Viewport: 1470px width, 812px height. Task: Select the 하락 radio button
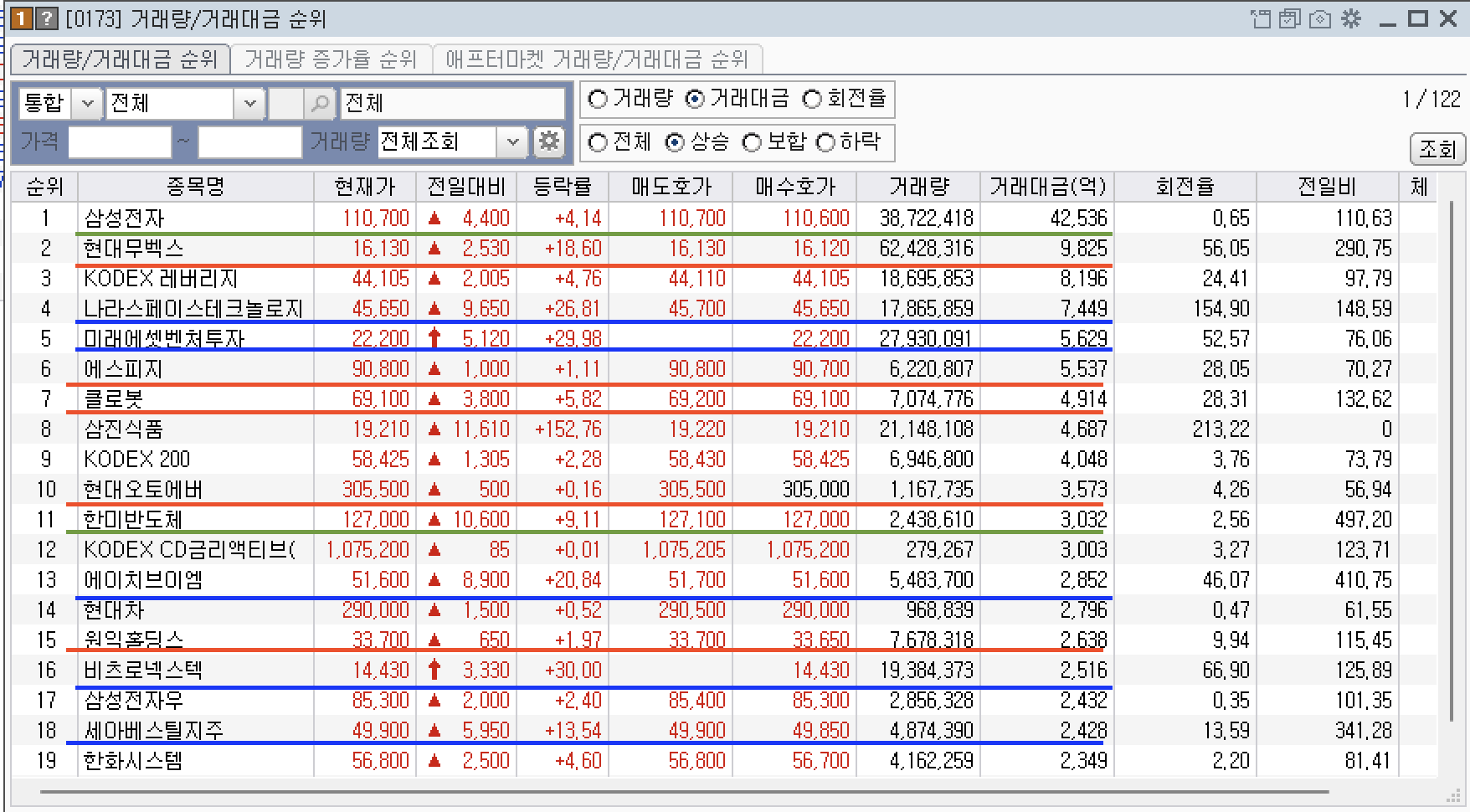825,143
